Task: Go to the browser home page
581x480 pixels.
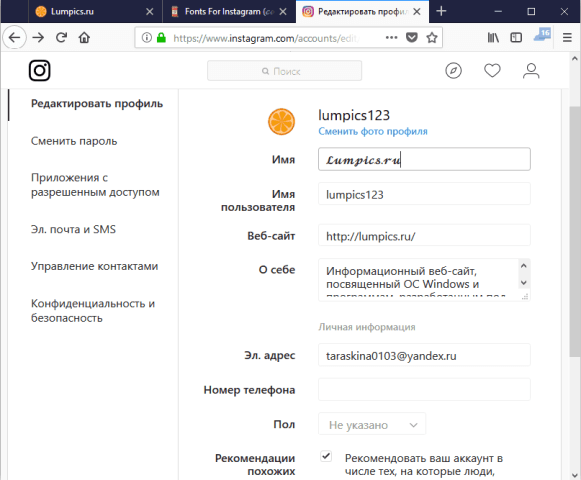Action: (x=84, y=37)
